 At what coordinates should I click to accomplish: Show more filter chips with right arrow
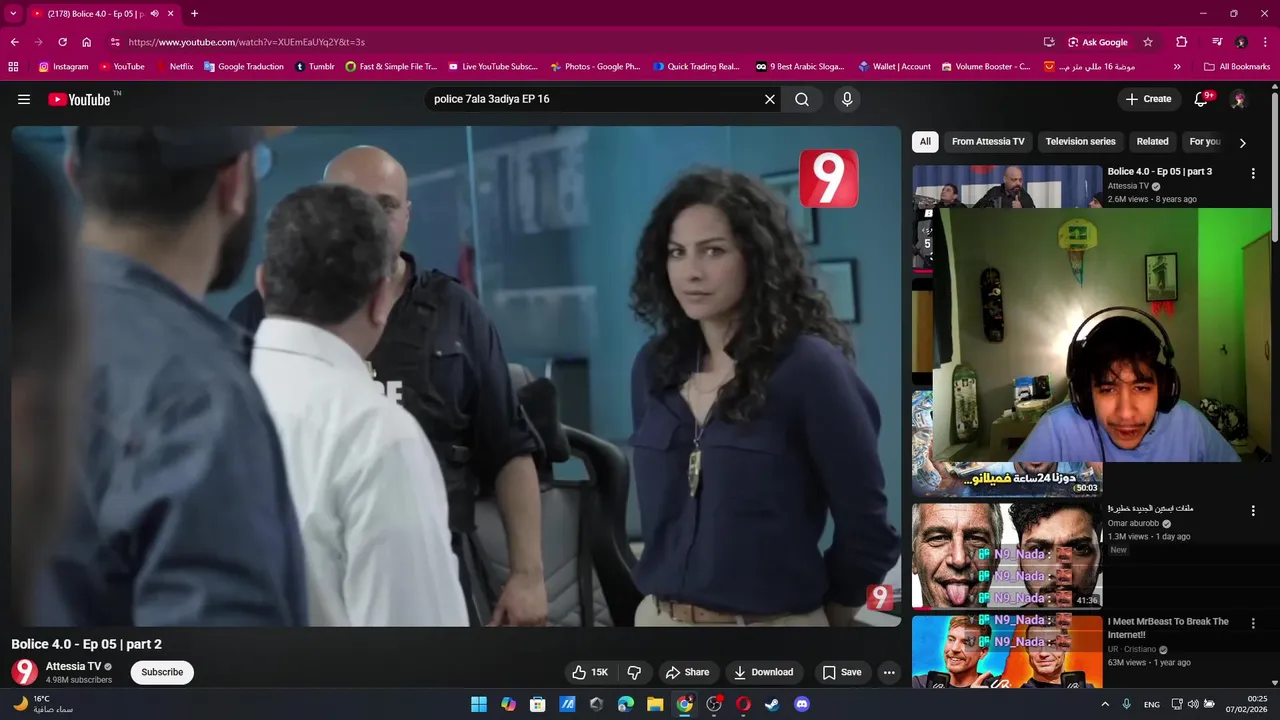1243,143
